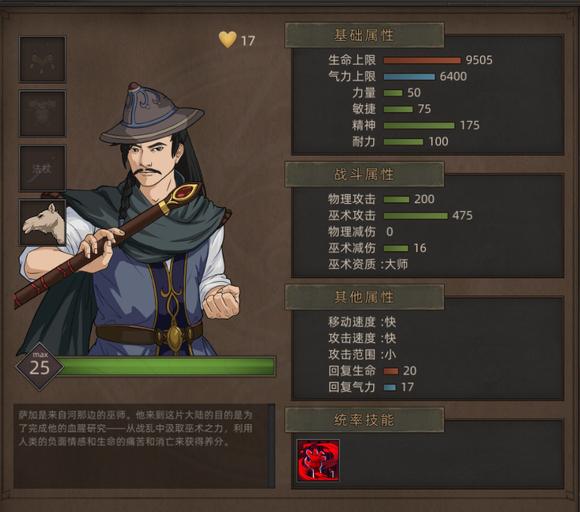Screen dimensions: 580x512
Task: Select the second empty armor slot
Action: (43, 114)
